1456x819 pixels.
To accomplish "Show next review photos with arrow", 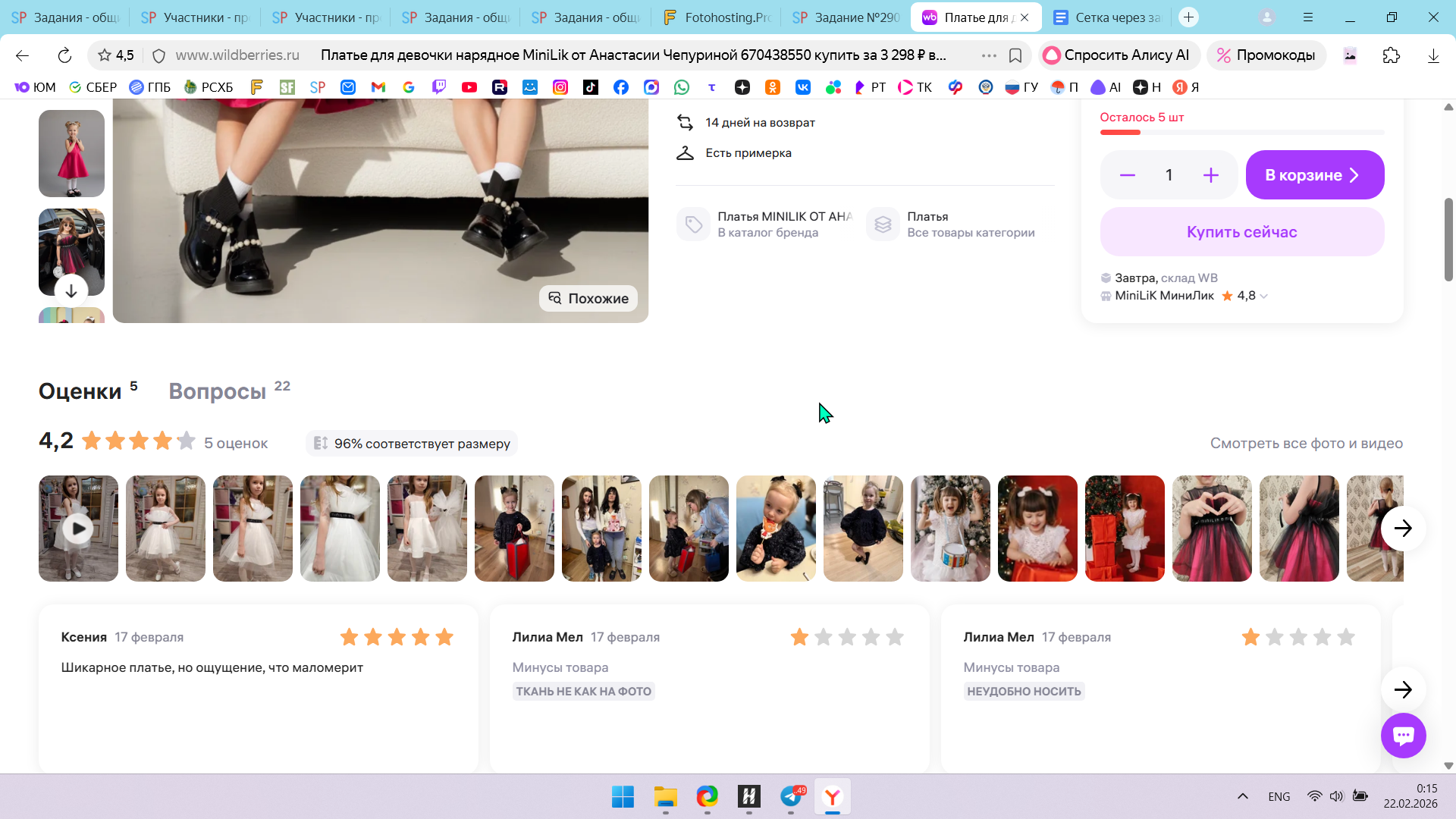I will (1402, 528).
